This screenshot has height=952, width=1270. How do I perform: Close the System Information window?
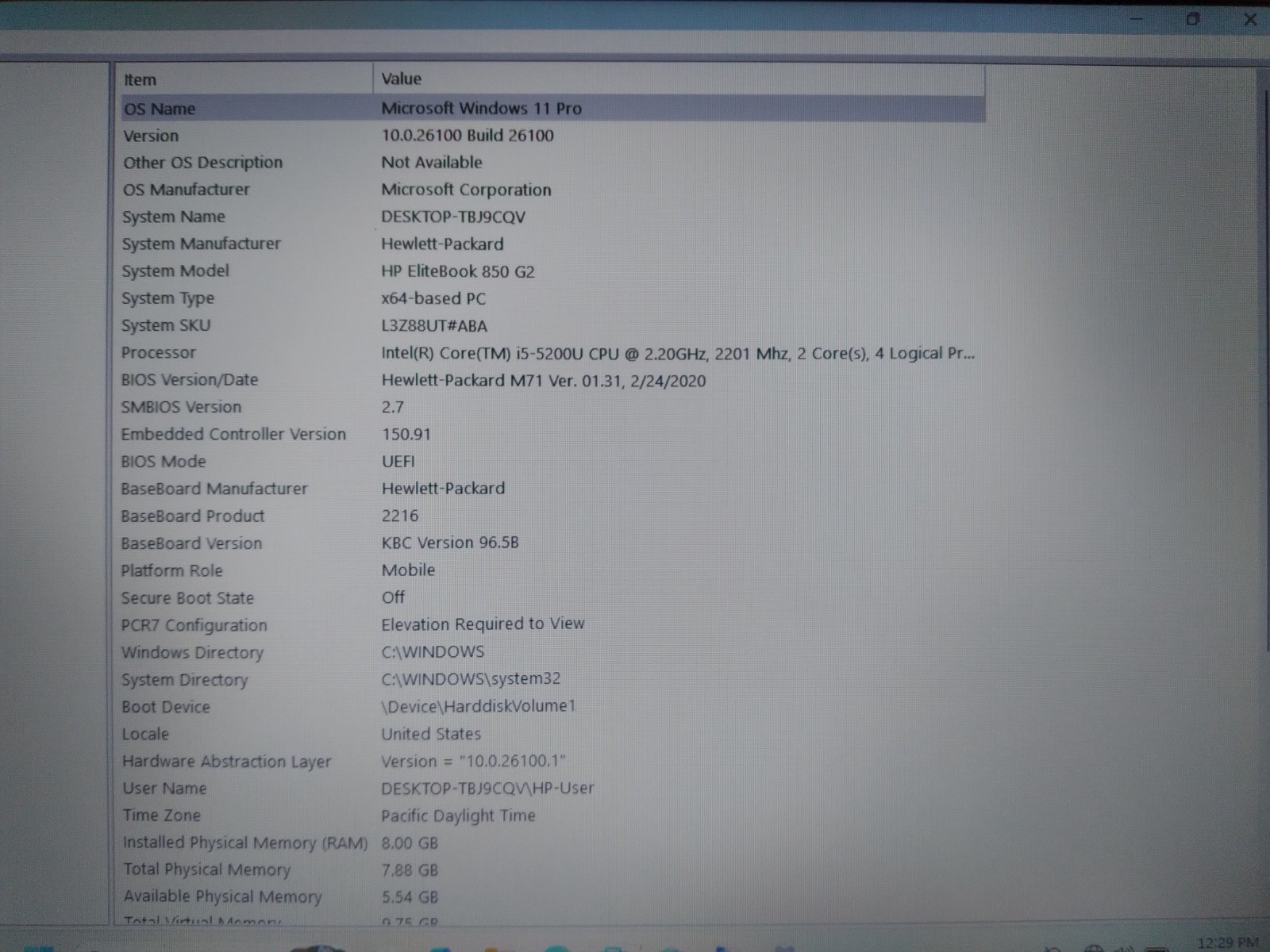[x=1250, y=19]
